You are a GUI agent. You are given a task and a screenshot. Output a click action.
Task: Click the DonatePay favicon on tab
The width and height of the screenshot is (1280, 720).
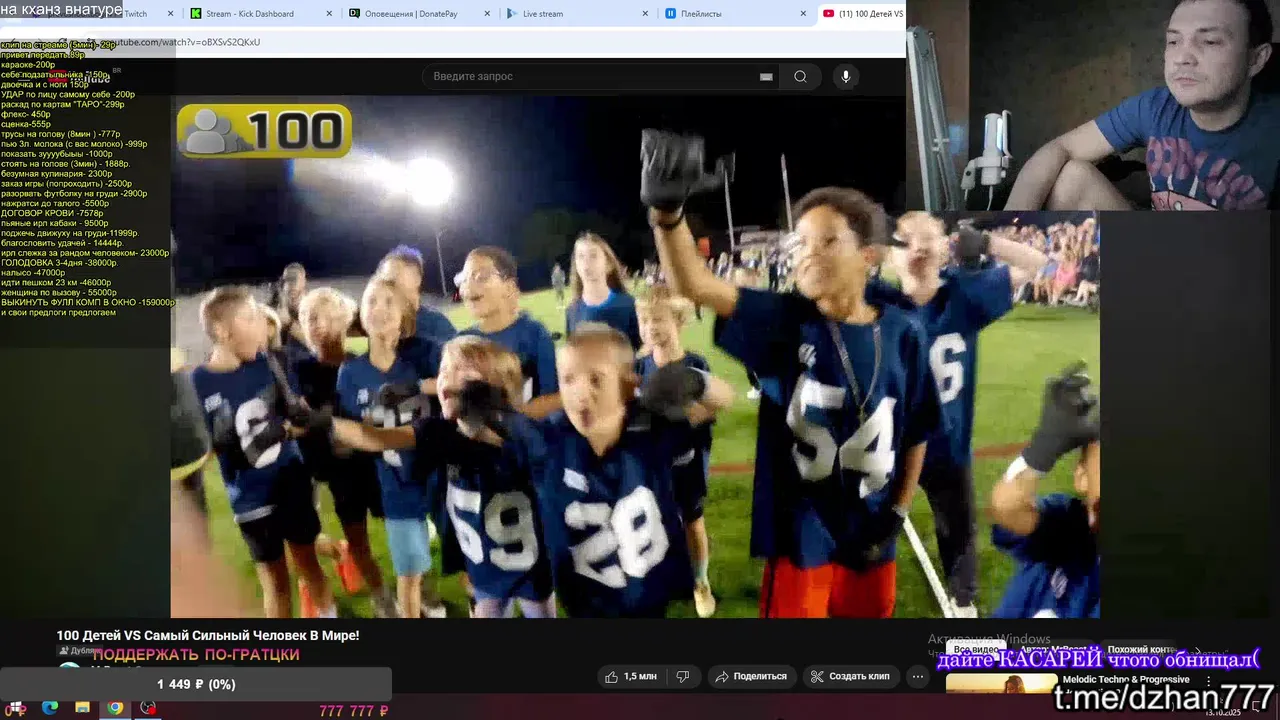click(x=355, y=14)
